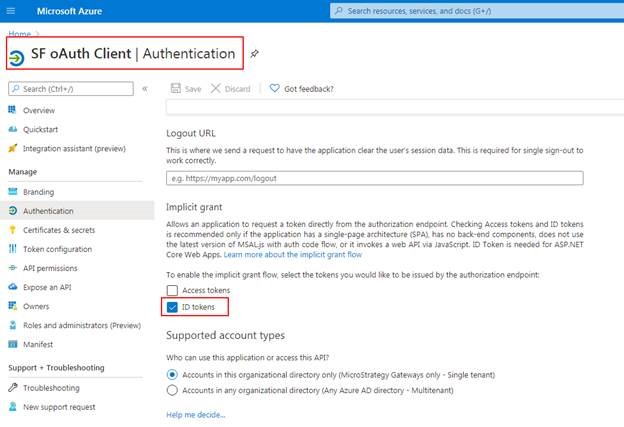Image resolution: width=624 pixels, height=427 pixels.
Task: Select Branding in Manage section
Action: (x=38, y=191)
